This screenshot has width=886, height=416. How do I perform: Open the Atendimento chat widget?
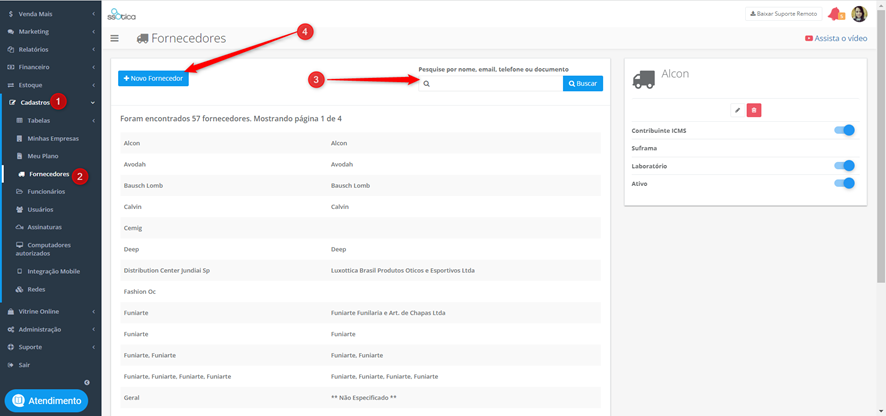[46, 400]
